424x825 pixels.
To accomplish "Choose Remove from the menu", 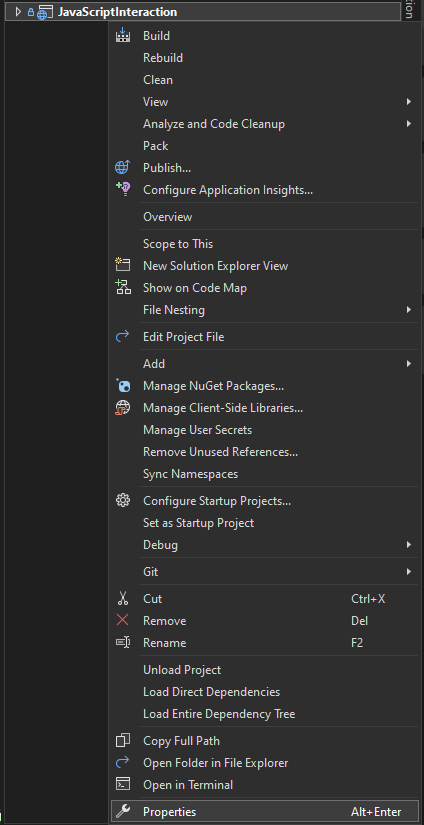I will (265, 621).
